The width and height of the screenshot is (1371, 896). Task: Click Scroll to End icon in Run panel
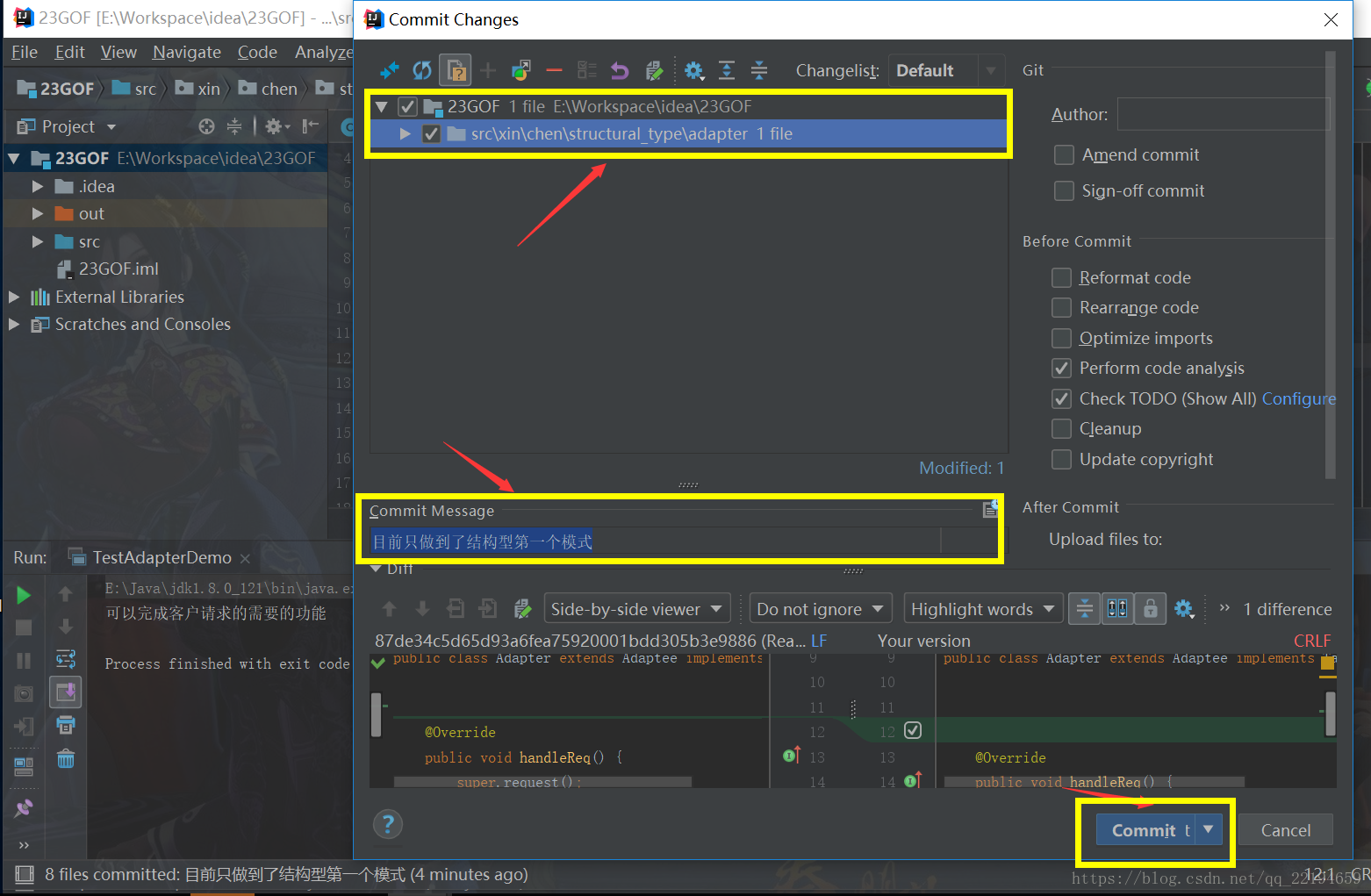click(x=66, y=692)
